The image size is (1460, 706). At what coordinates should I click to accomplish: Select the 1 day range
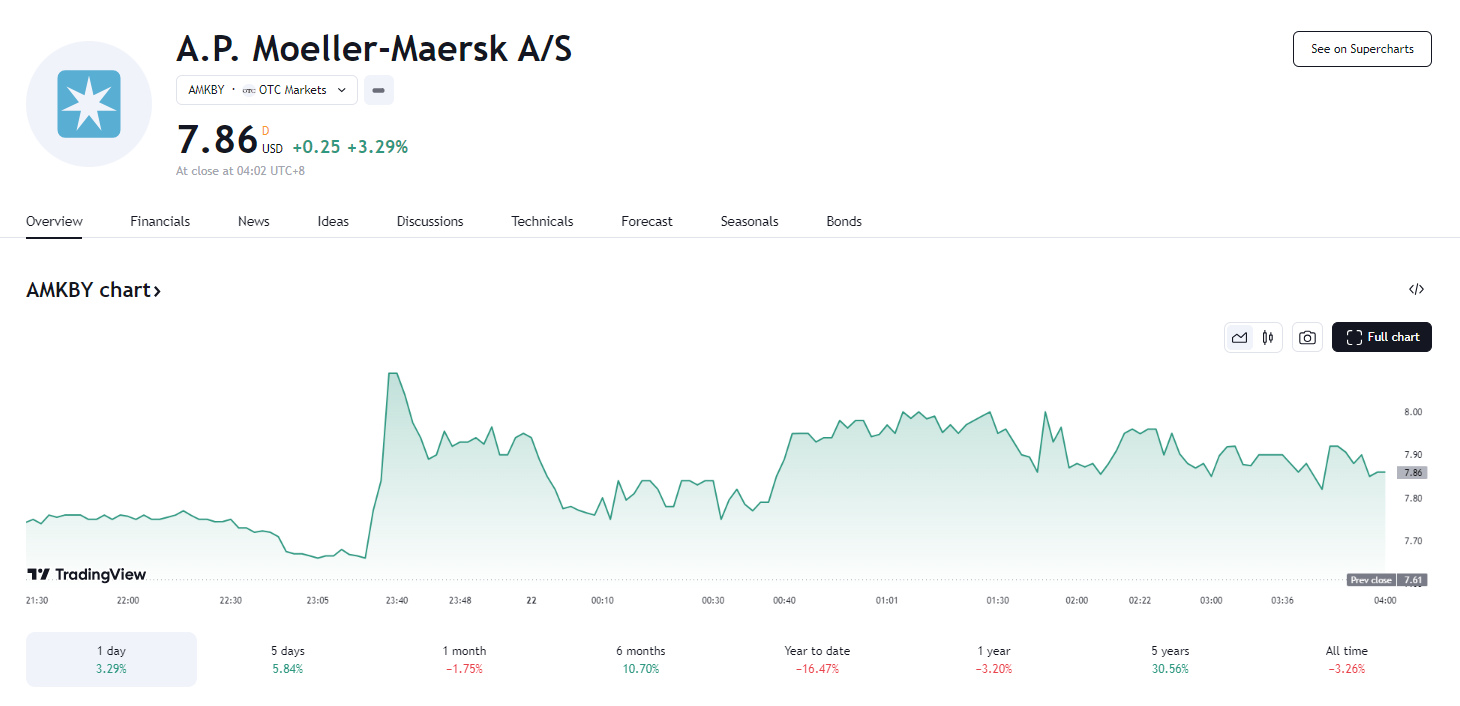tap(111, 659)
